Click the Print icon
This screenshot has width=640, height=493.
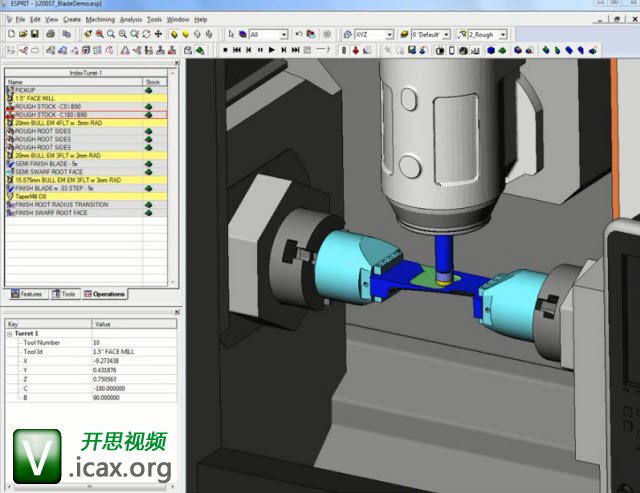pyautogui.click(x=50, y=34)
